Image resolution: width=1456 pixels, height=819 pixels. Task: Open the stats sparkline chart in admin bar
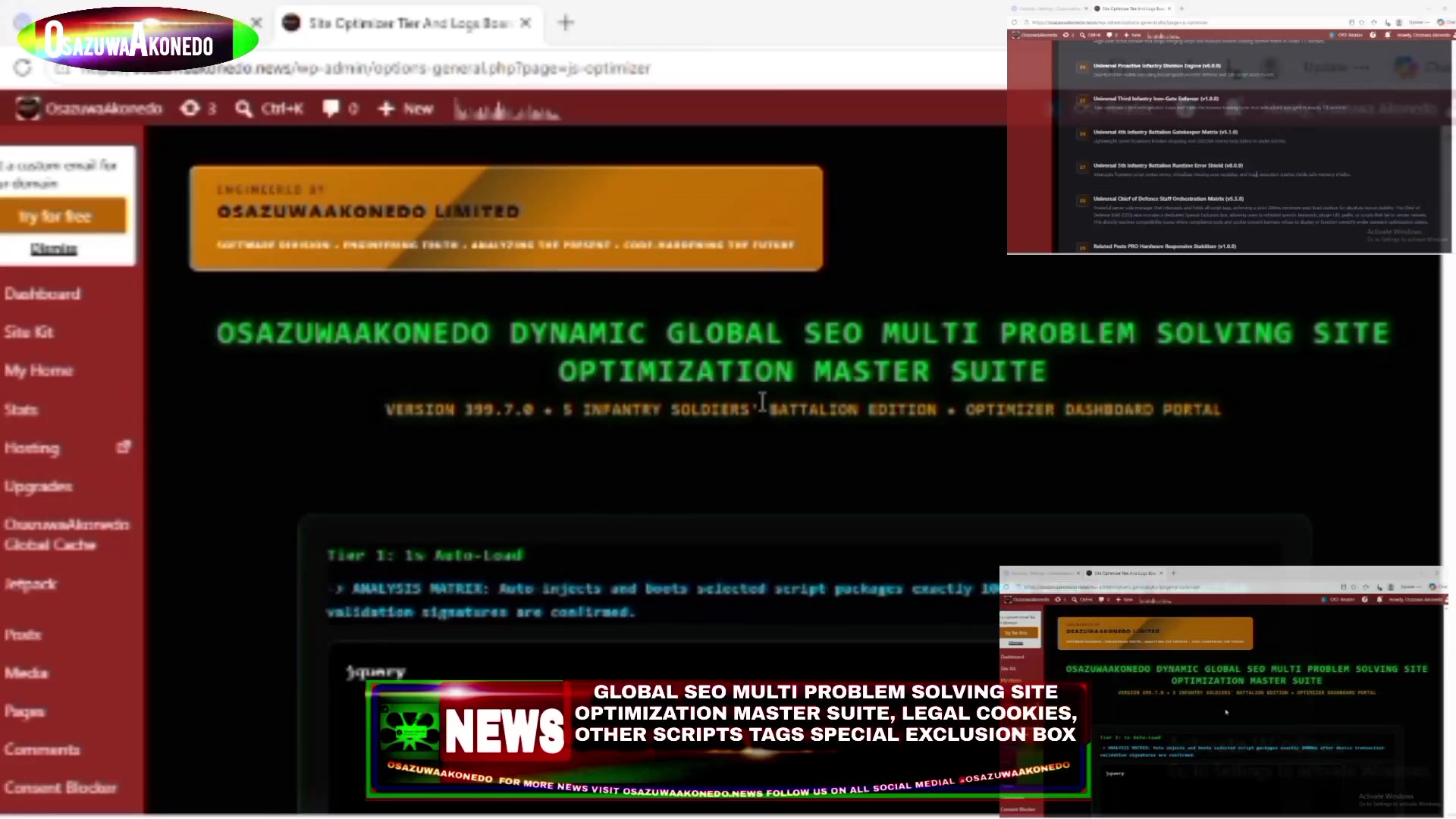coord(507,110)
